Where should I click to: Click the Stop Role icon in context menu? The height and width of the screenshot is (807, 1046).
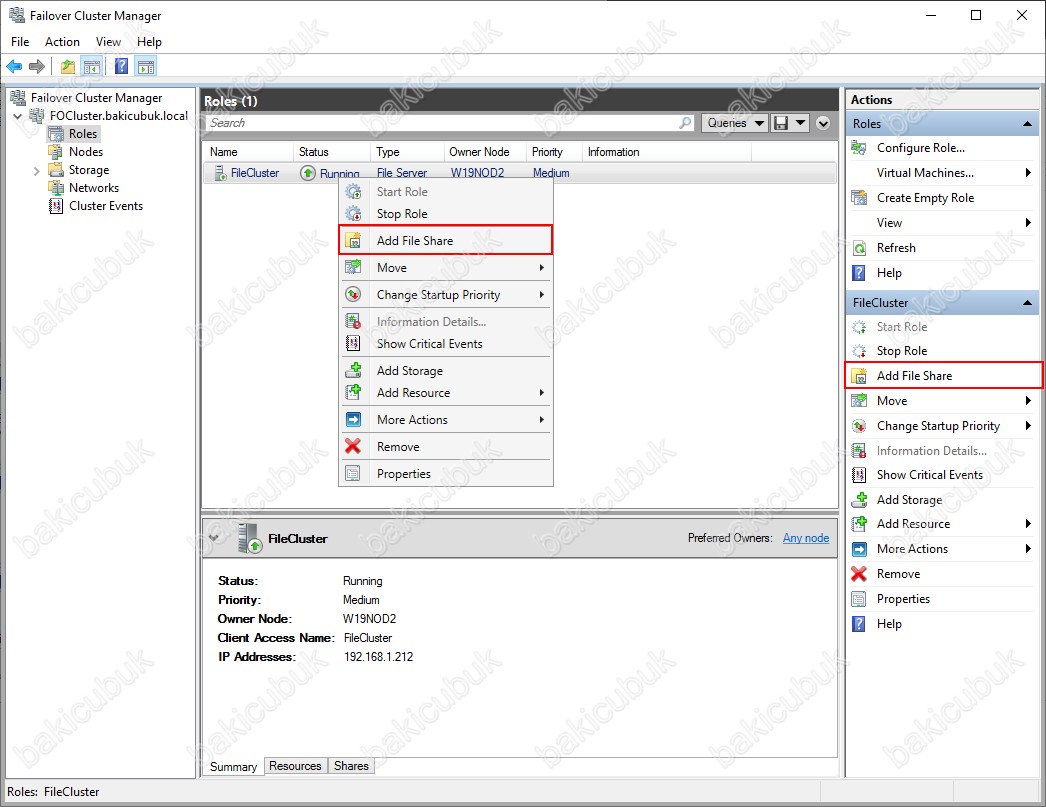[353, 214]
